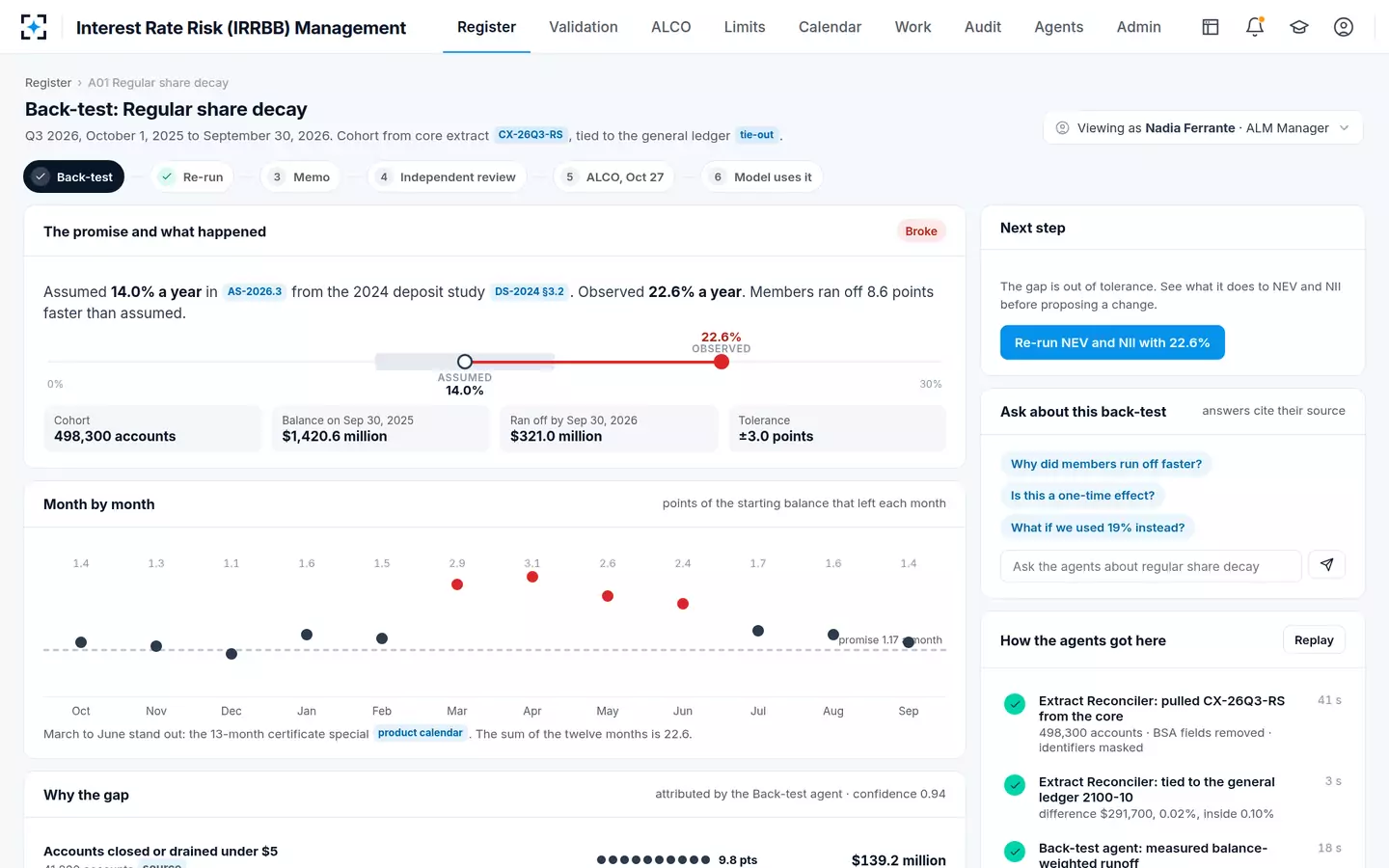1389x868 pixels.
Task: Click the January 1.6 data point
Action: 307,635
